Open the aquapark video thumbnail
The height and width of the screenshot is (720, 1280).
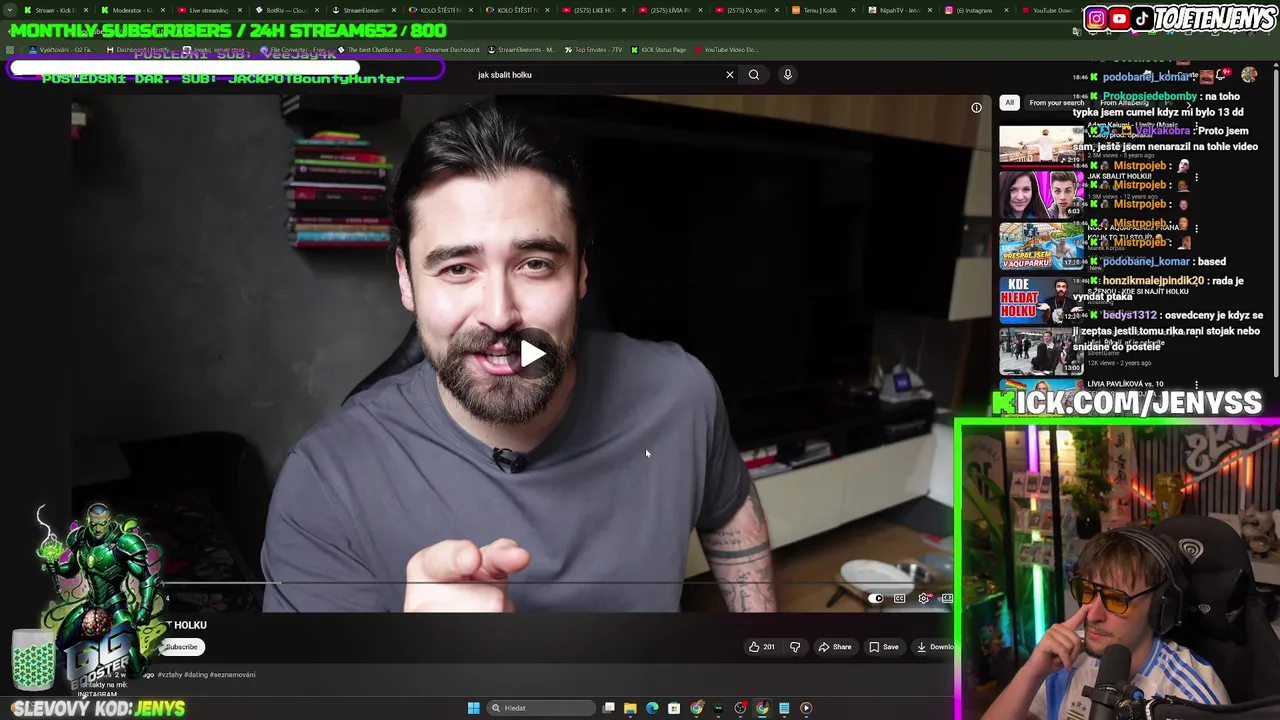click(x=1041, y=246)
